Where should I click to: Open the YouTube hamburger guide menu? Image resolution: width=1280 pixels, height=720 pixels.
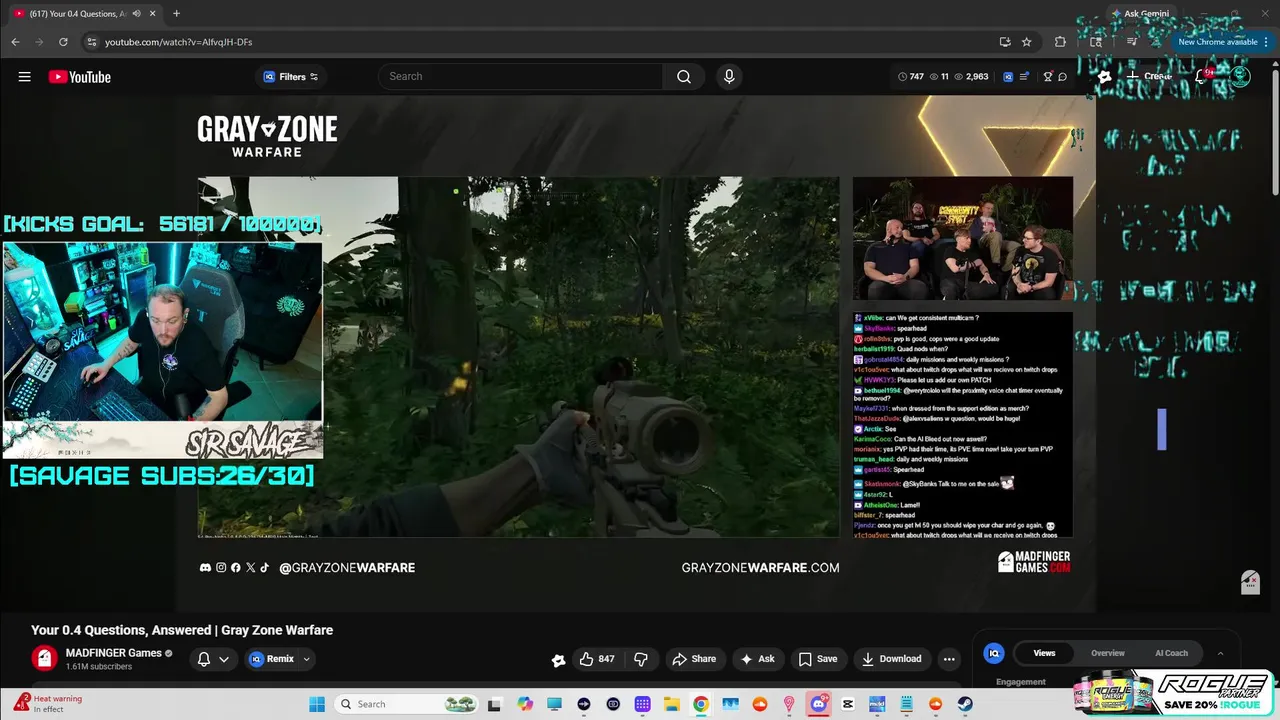[x=24, y=77]
